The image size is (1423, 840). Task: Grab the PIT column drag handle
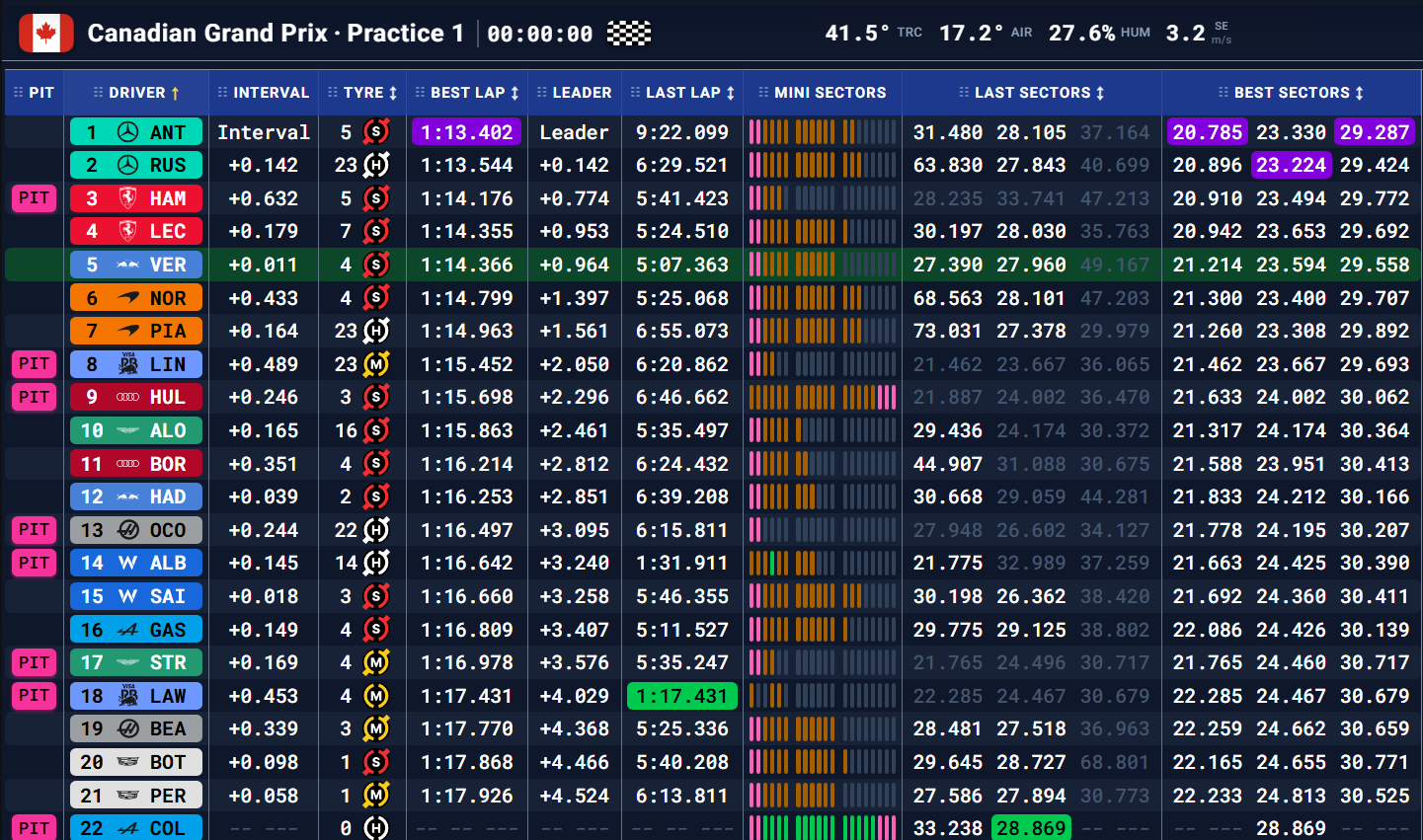click(x=18, y=93)
